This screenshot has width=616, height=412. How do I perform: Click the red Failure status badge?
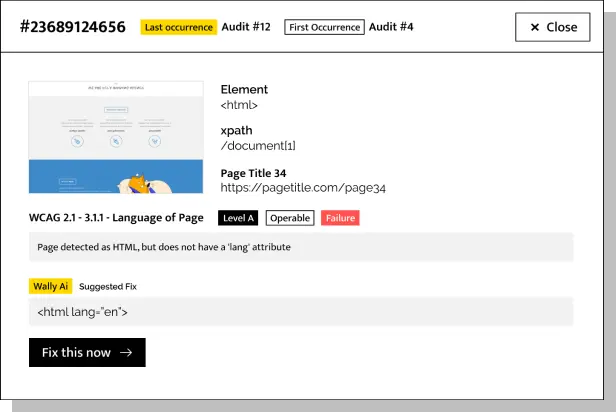pos(340,218)
